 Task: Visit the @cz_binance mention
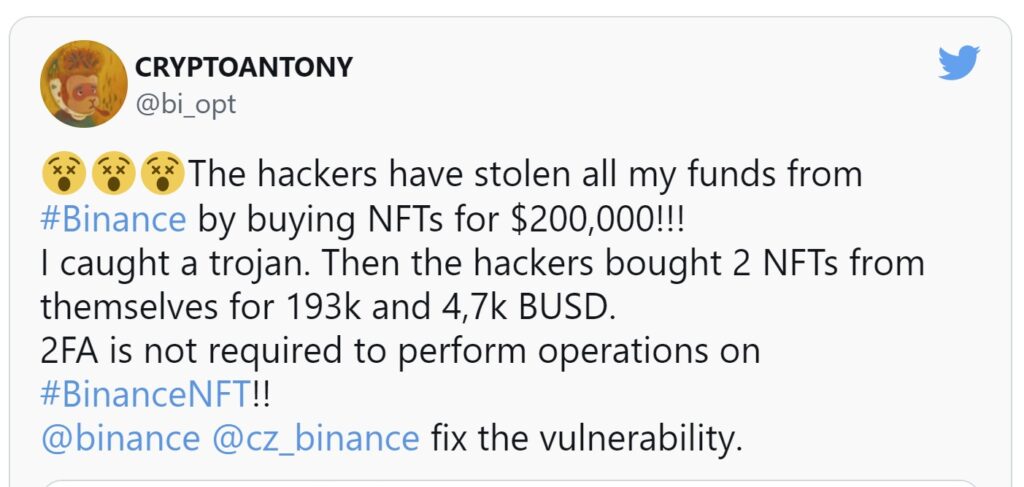coord(319,438)
